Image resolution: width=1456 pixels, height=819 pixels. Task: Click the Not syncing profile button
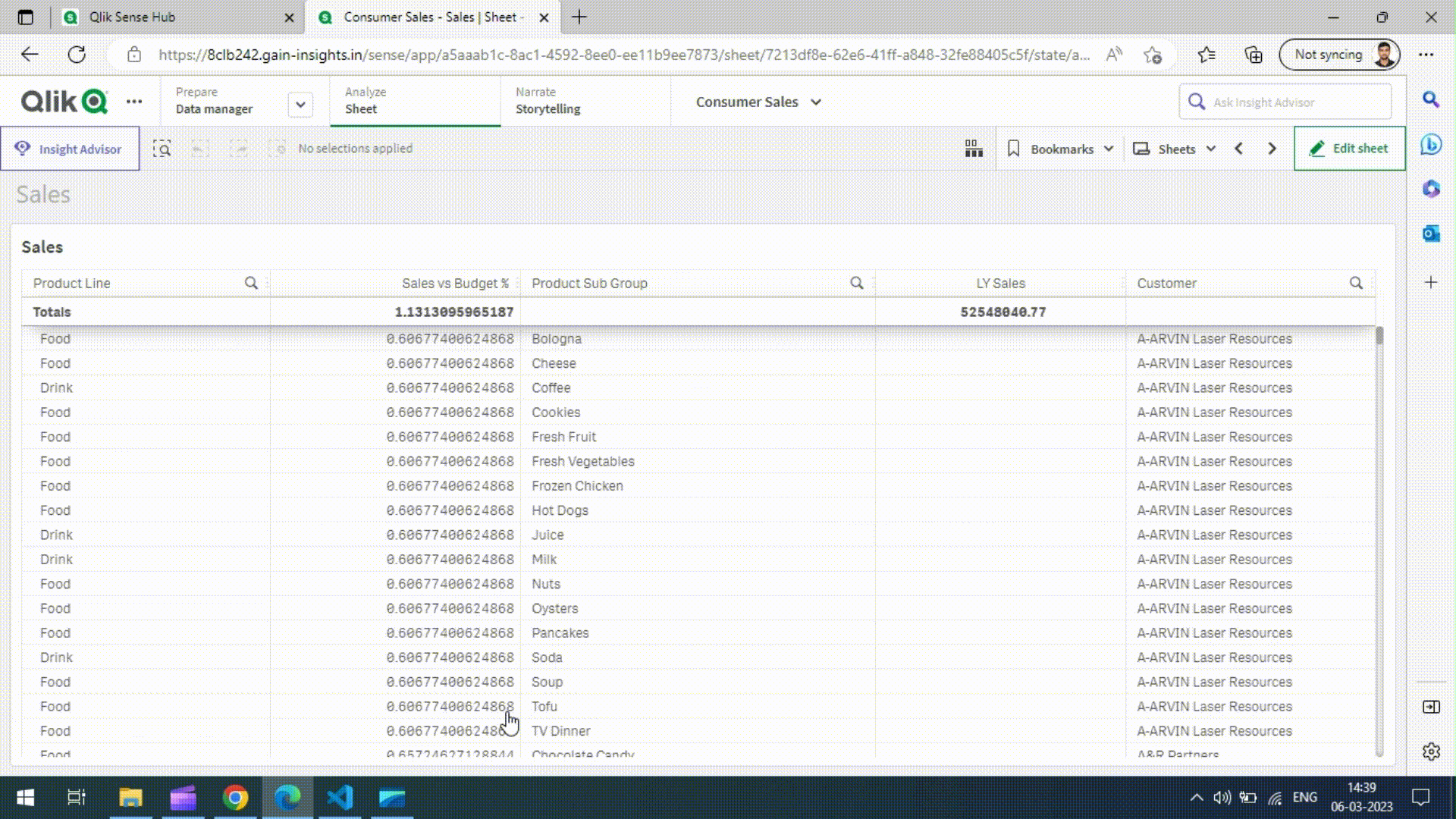(x=1339, y=55)
